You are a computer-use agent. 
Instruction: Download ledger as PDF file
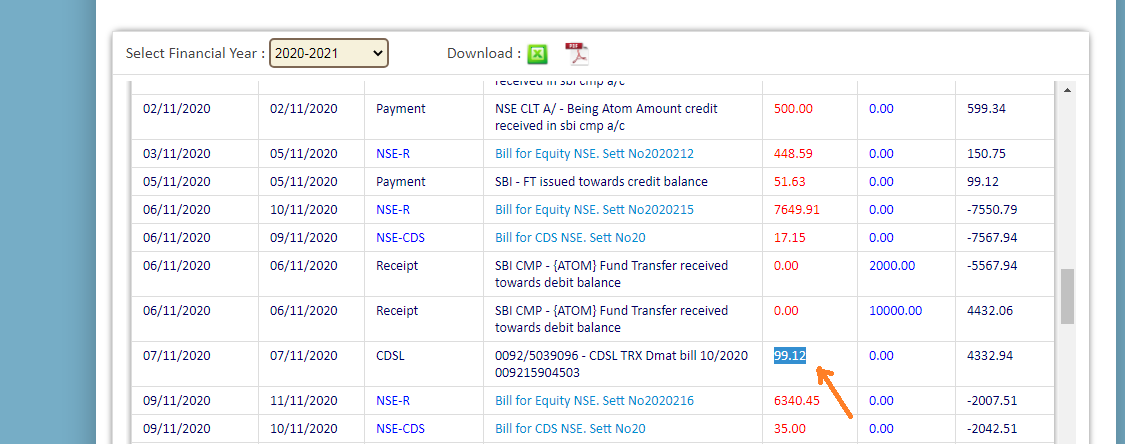pyautogui.click(x=576, y=53)
